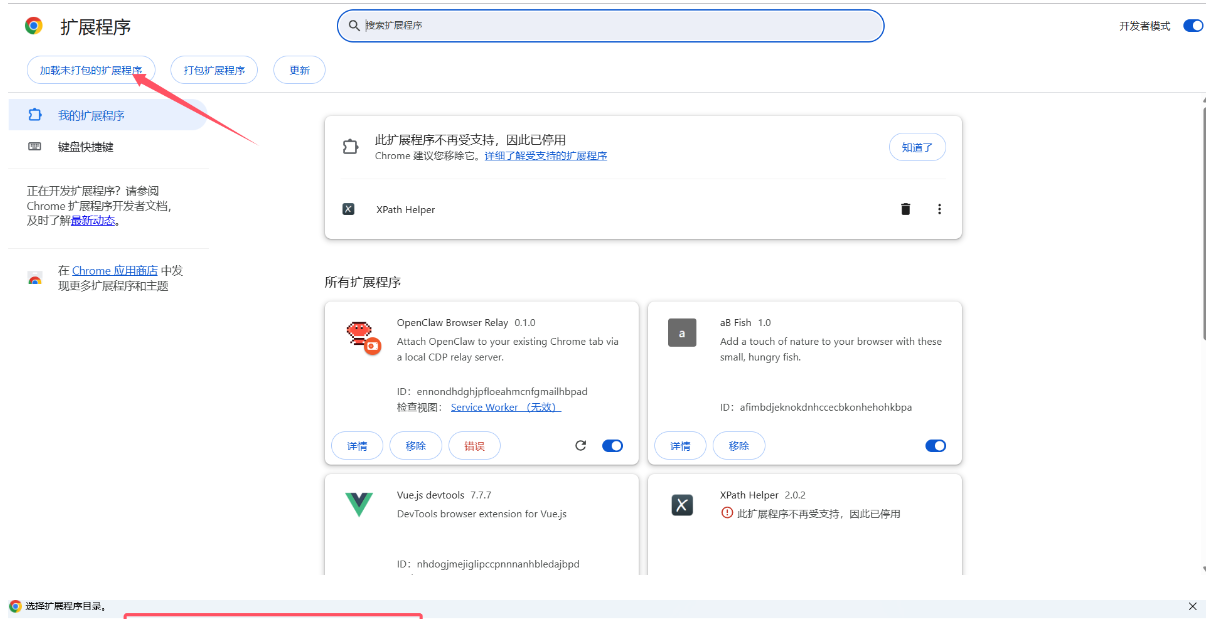The width and height of the screenshot is (1214, 619).
Task: Click the 搜索扩展程序 search field
Action: click(x=610, y=25)
